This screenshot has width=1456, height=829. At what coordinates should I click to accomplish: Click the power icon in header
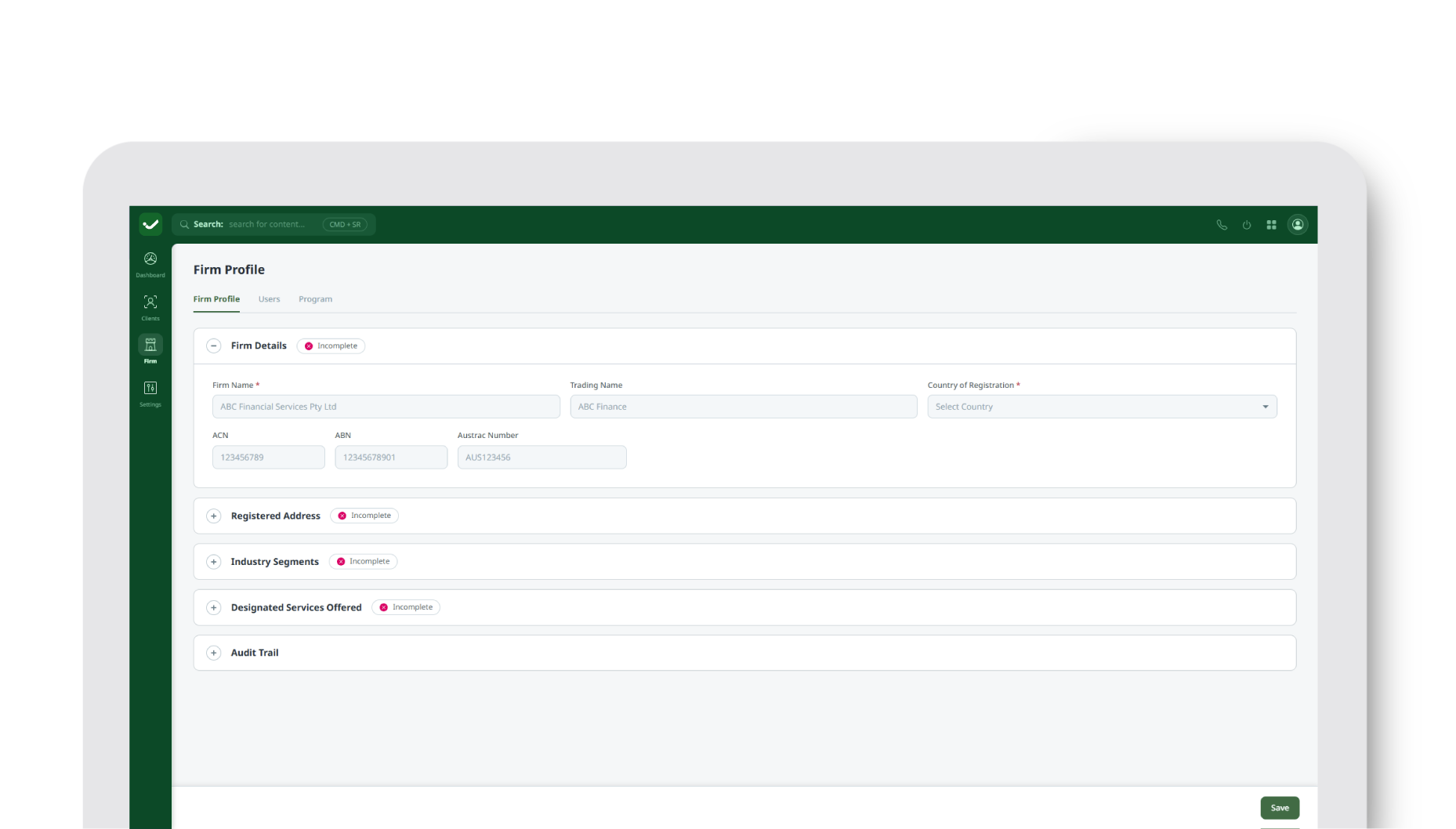1247,225
